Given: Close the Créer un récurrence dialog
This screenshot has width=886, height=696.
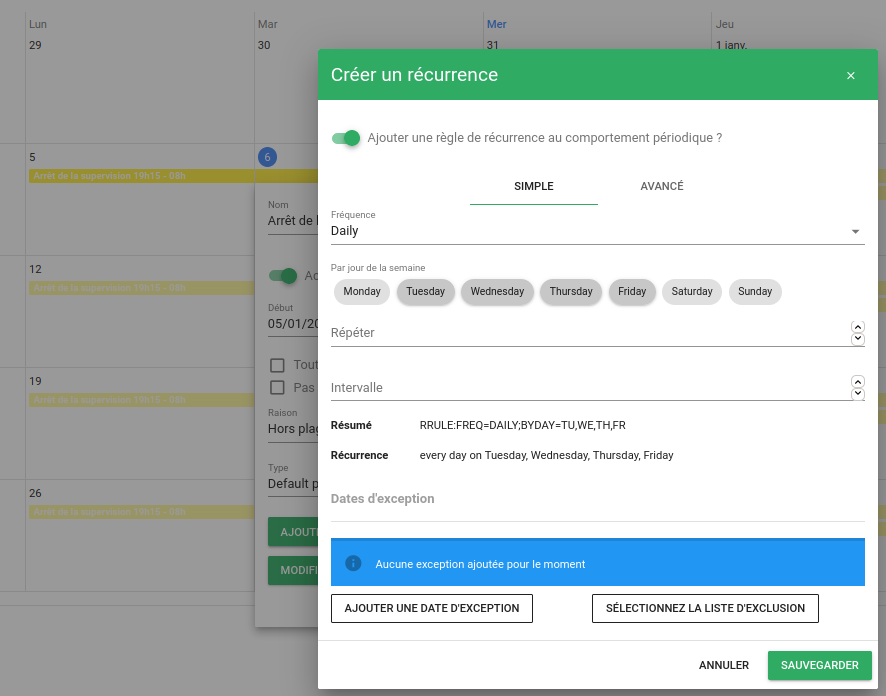Looking at the screenshot, I should pos(850,76).
